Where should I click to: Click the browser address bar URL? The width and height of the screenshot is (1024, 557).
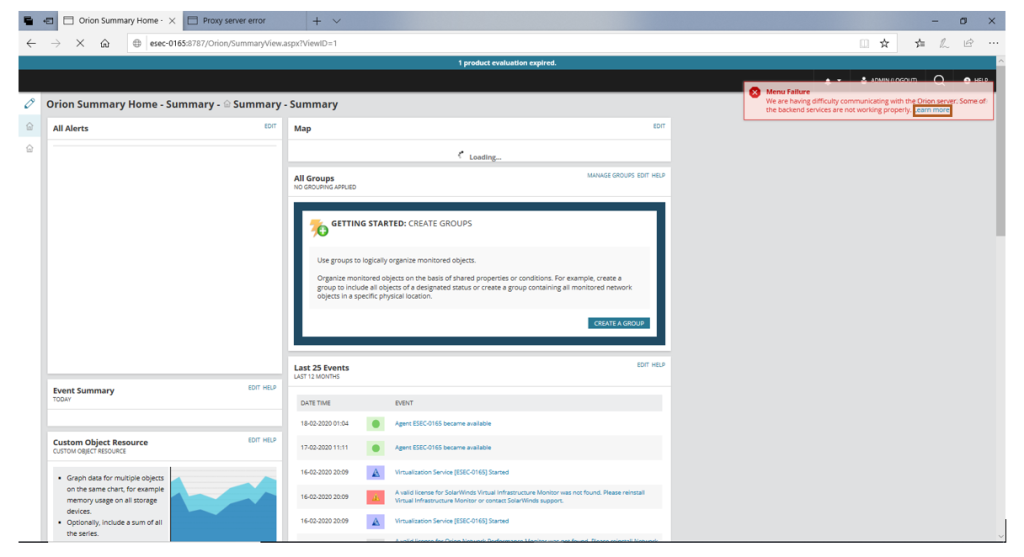243,43
